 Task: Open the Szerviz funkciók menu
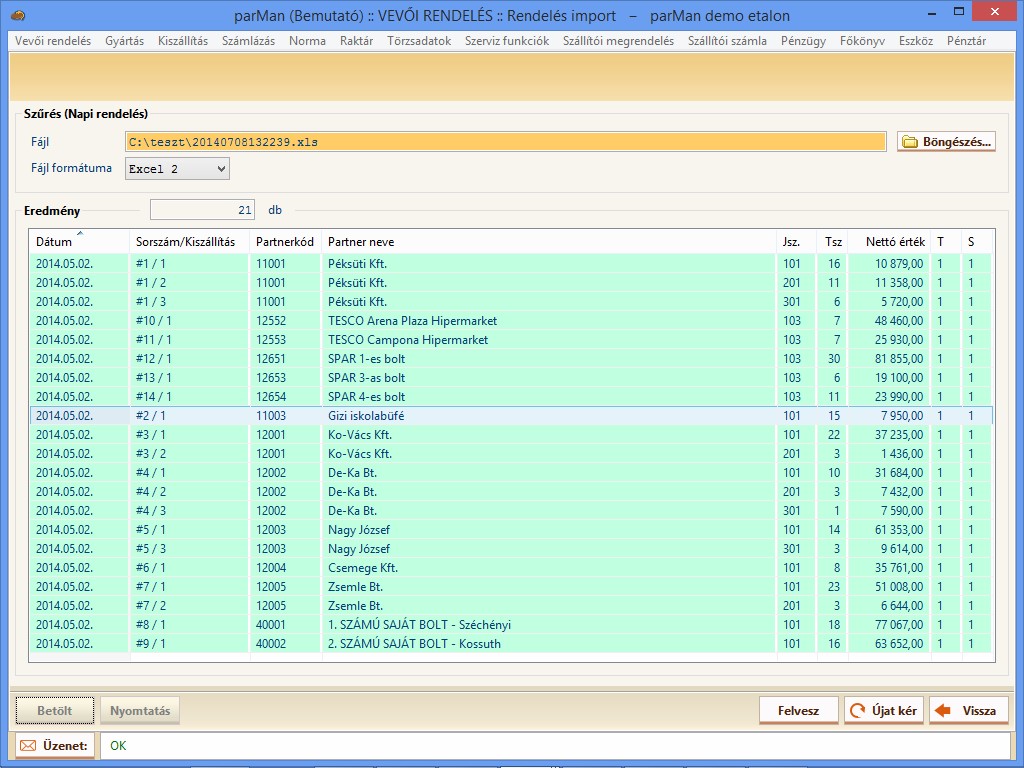pos(507,40)
